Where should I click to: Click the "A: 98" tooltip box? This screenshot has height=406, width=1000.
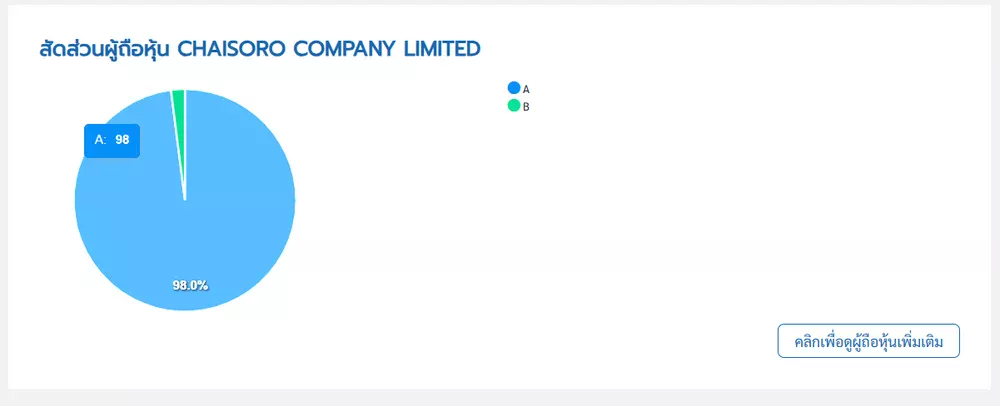pos(111,140)
